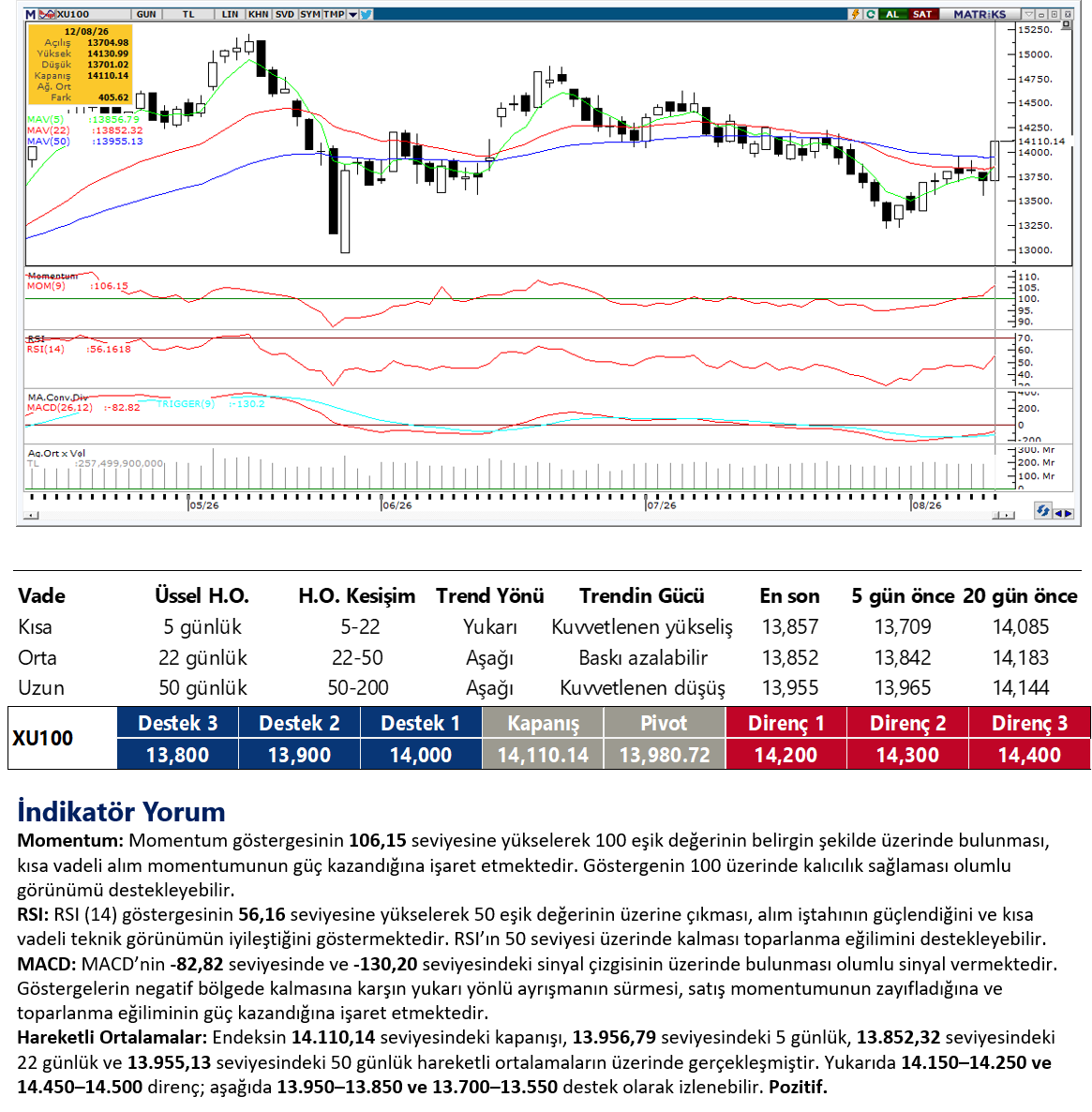Viewport: 1092px width, 1112px height.
Task: Open the window dropdown triangle in title bar
Action: coord(1029,14)
